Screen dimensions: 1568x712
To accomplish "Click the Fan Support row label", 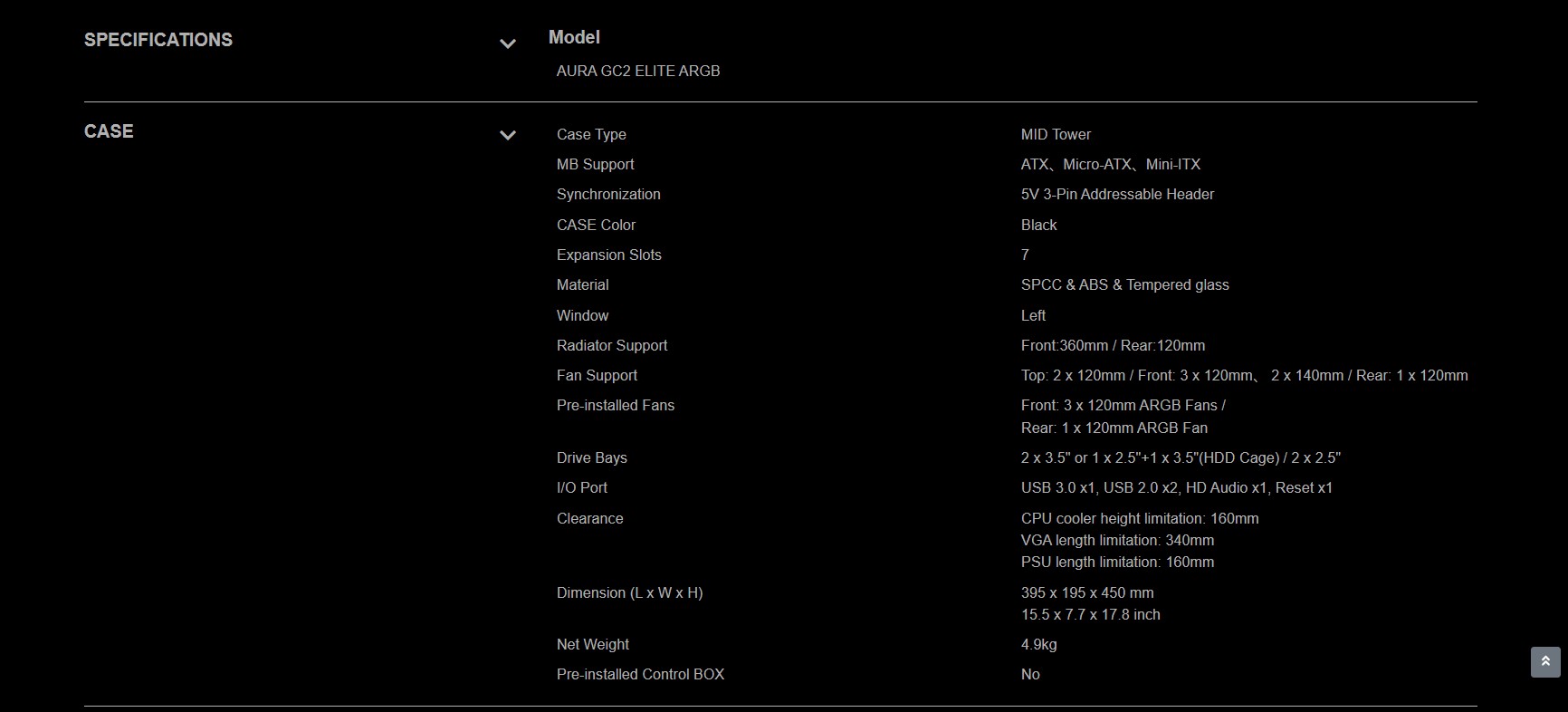I will pos(597,375).
